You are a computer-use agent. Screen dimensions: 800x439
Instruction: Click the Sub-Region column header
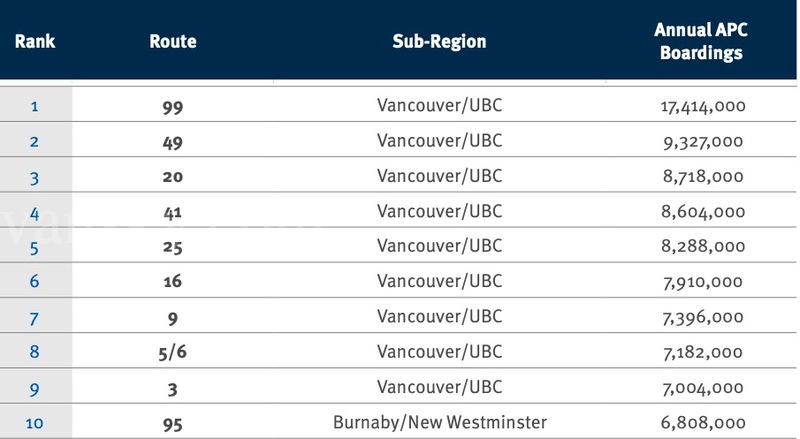click(x=439, y=42)
